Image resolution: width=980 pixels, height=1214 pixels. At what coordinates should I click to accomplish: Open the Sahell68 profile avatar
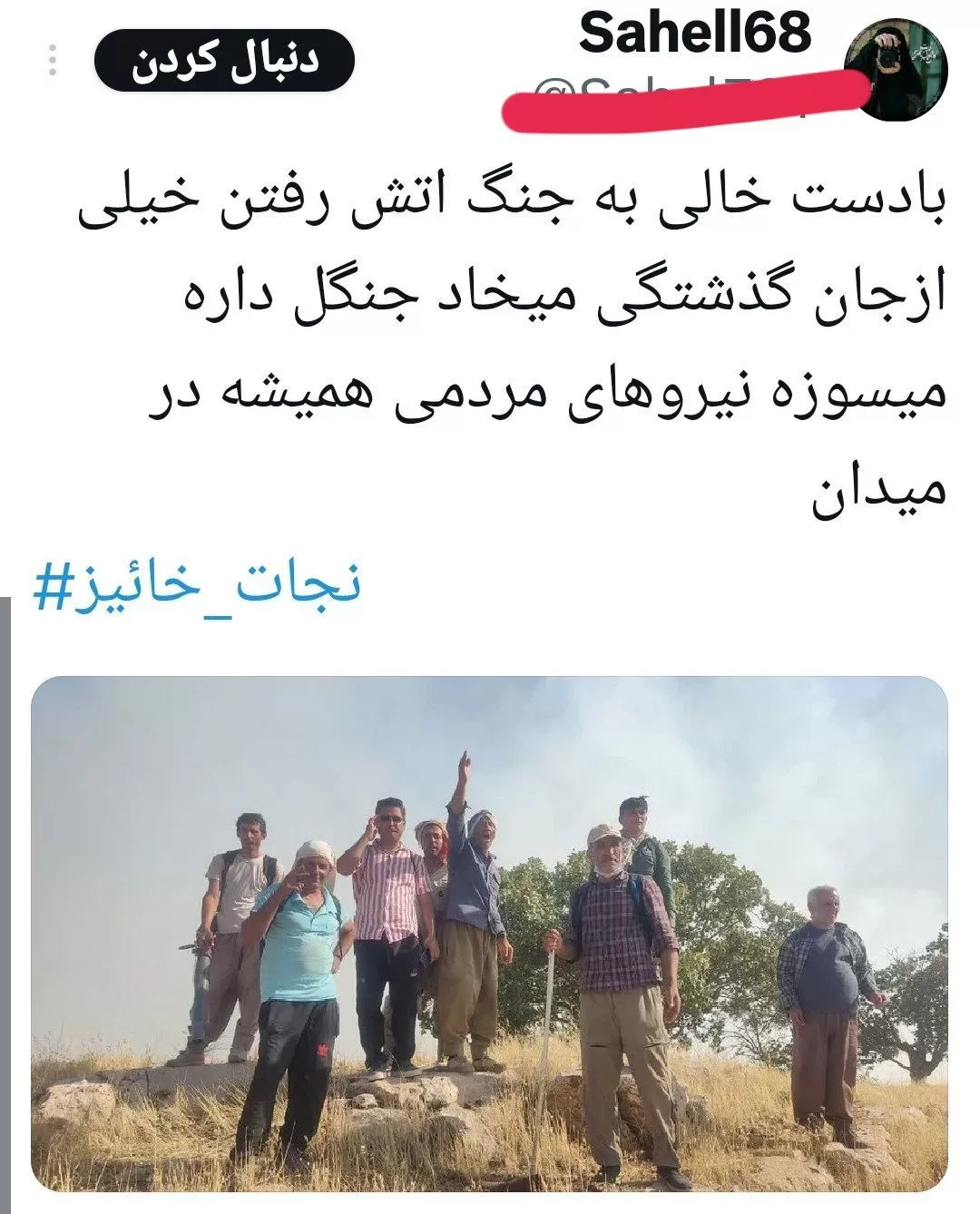point(896,69)
